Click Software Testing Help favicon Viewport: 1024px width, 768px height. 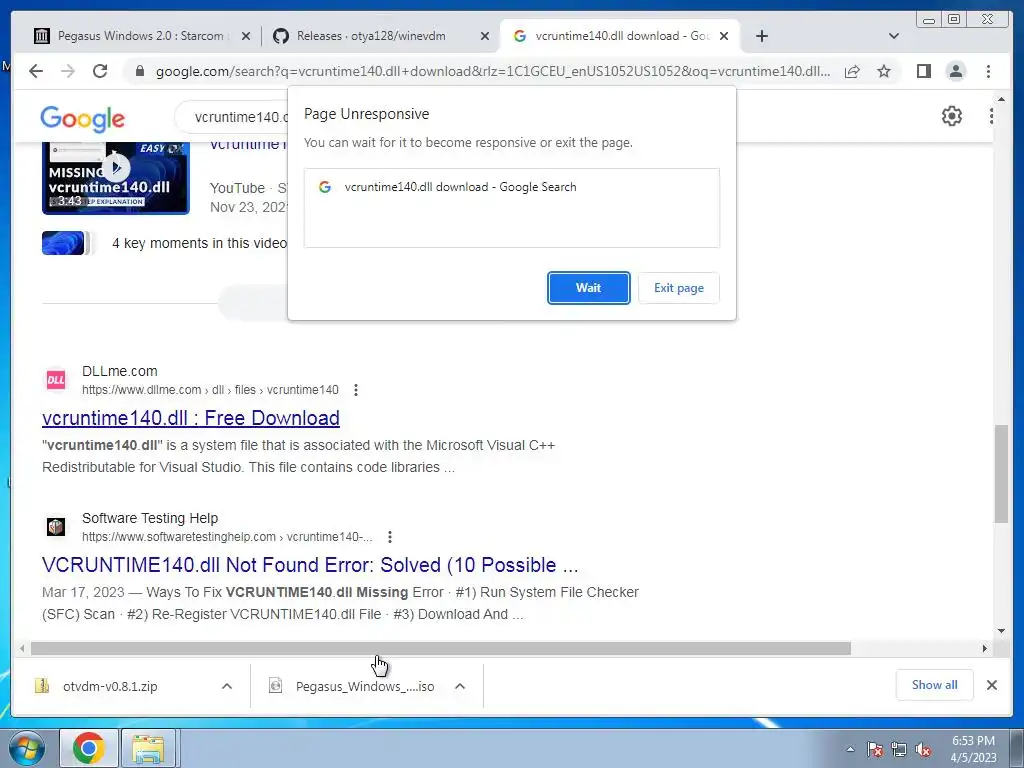tap(56, 526)
